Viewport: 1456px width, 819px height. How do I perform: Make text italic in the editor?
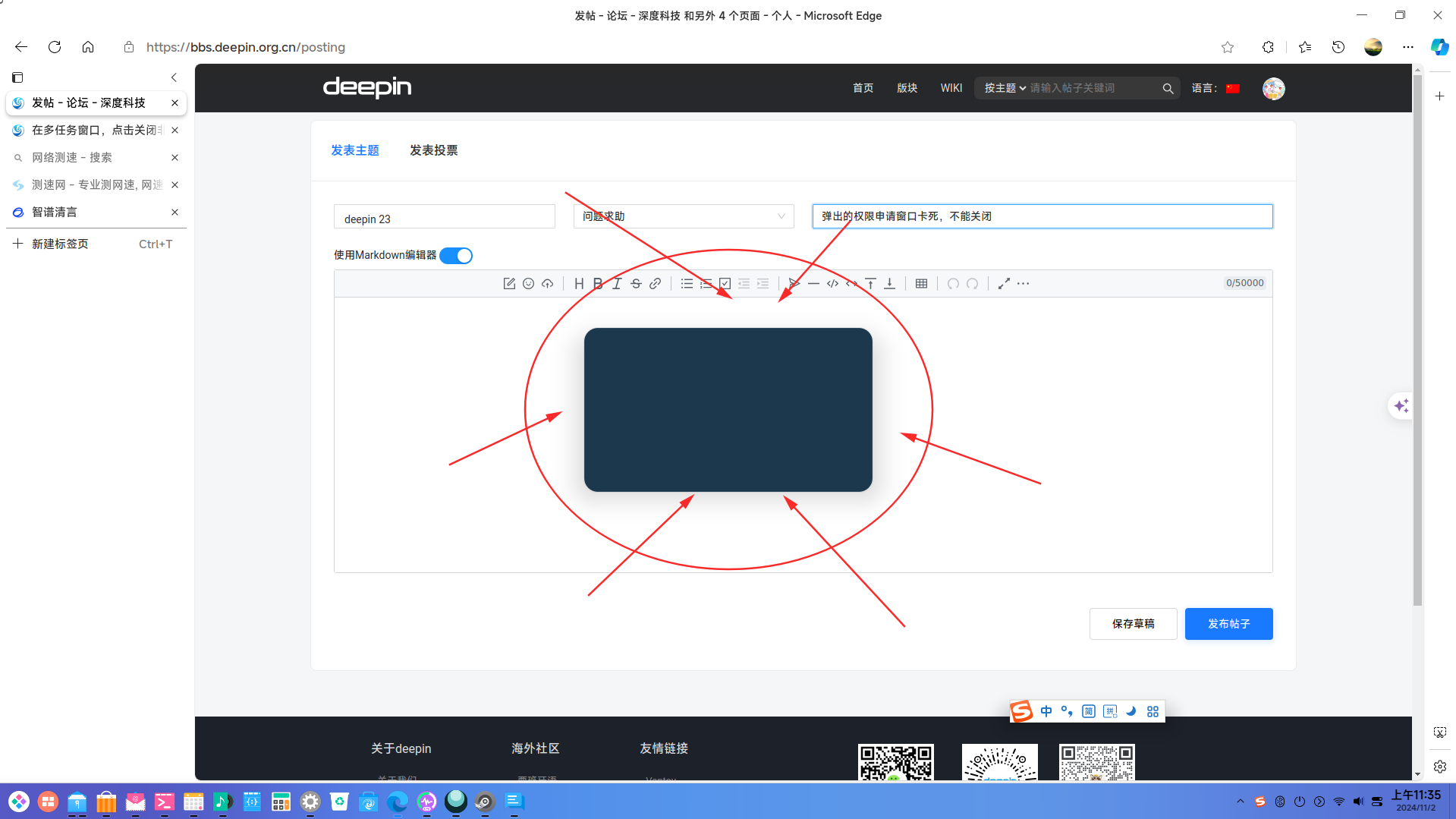[617, 284]
